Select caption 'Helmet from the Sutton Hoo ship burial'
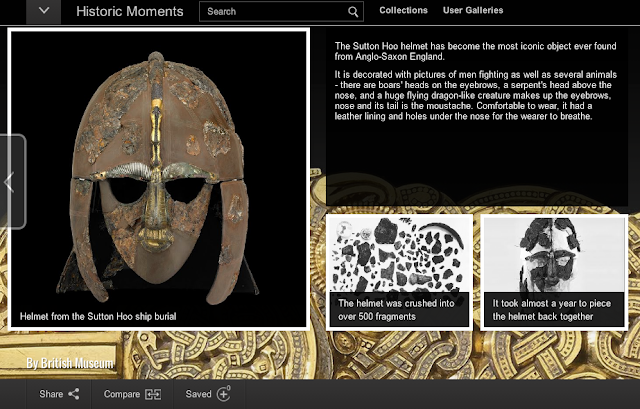640x409 pixels. click(98, 316)
